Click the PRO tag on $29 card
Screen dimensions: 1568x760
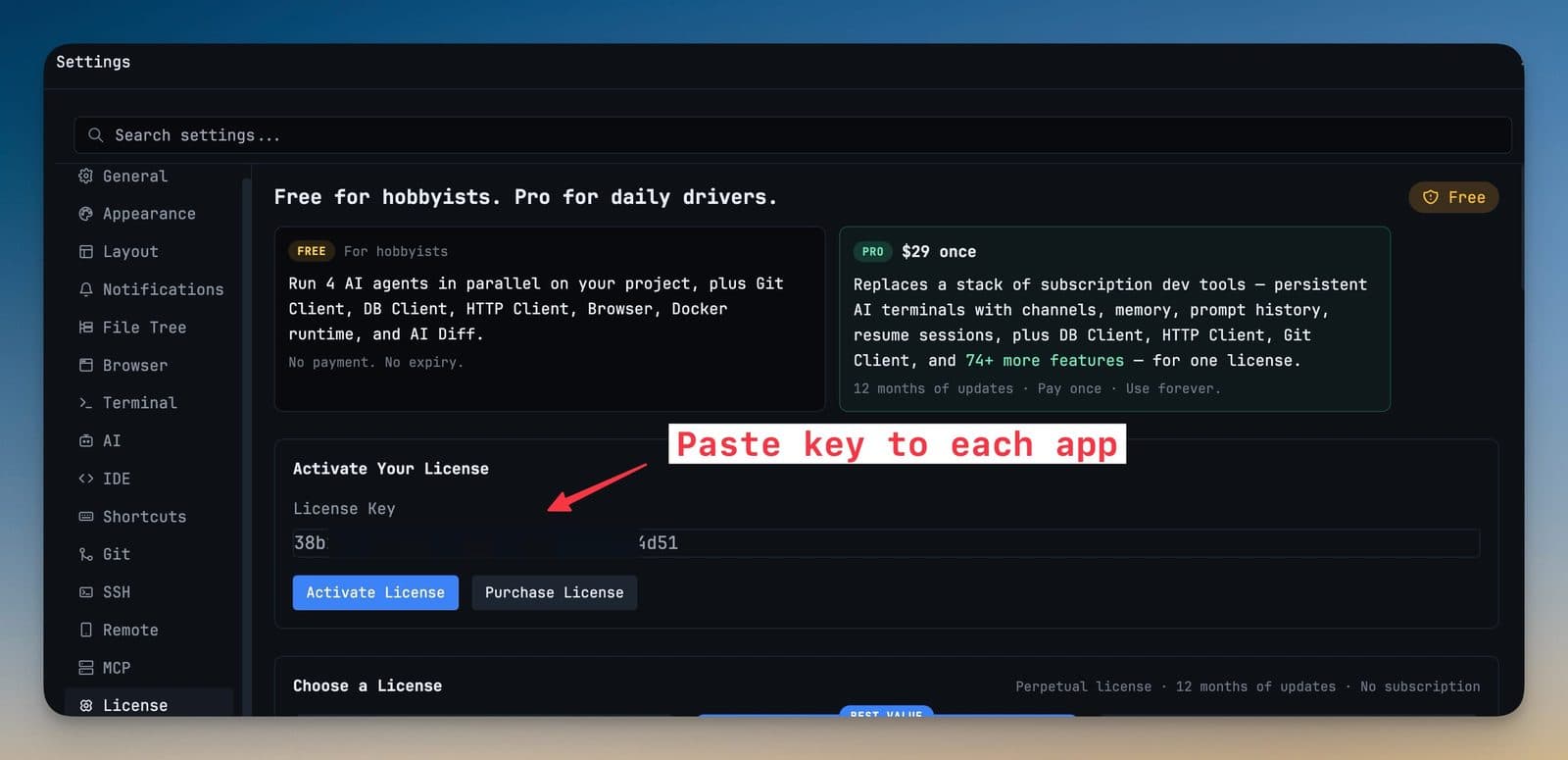click(873, 252)
